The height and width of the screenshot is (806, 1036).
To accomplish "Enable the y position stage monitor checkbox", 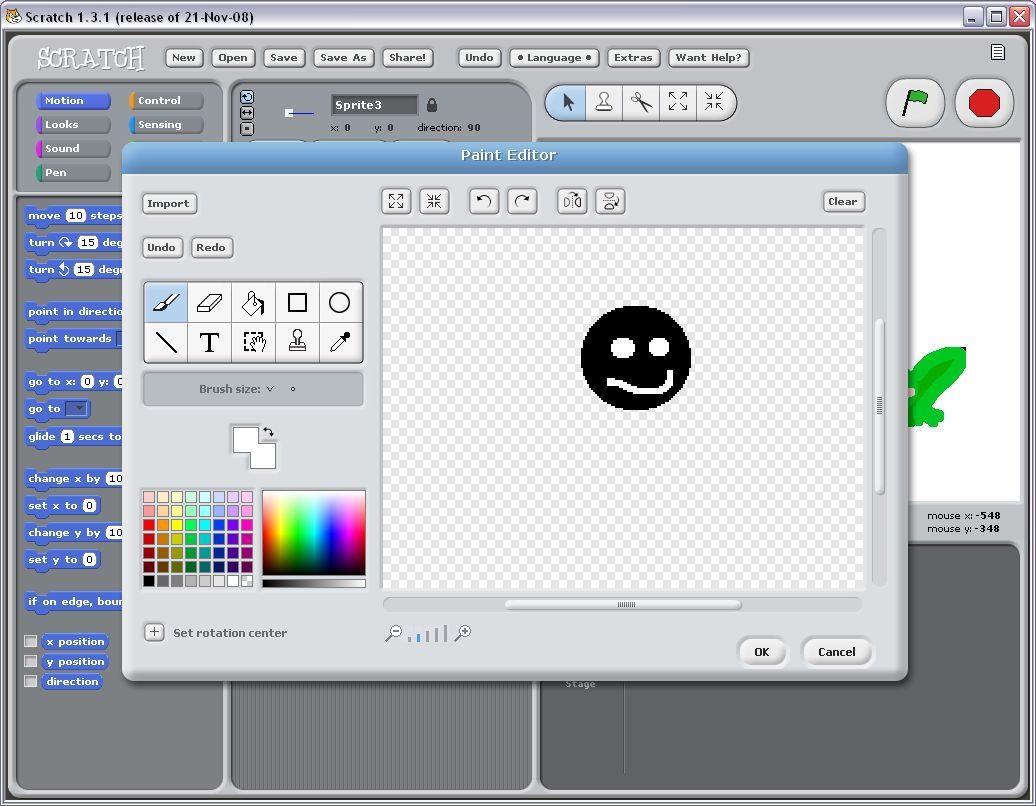I will 31,661.
